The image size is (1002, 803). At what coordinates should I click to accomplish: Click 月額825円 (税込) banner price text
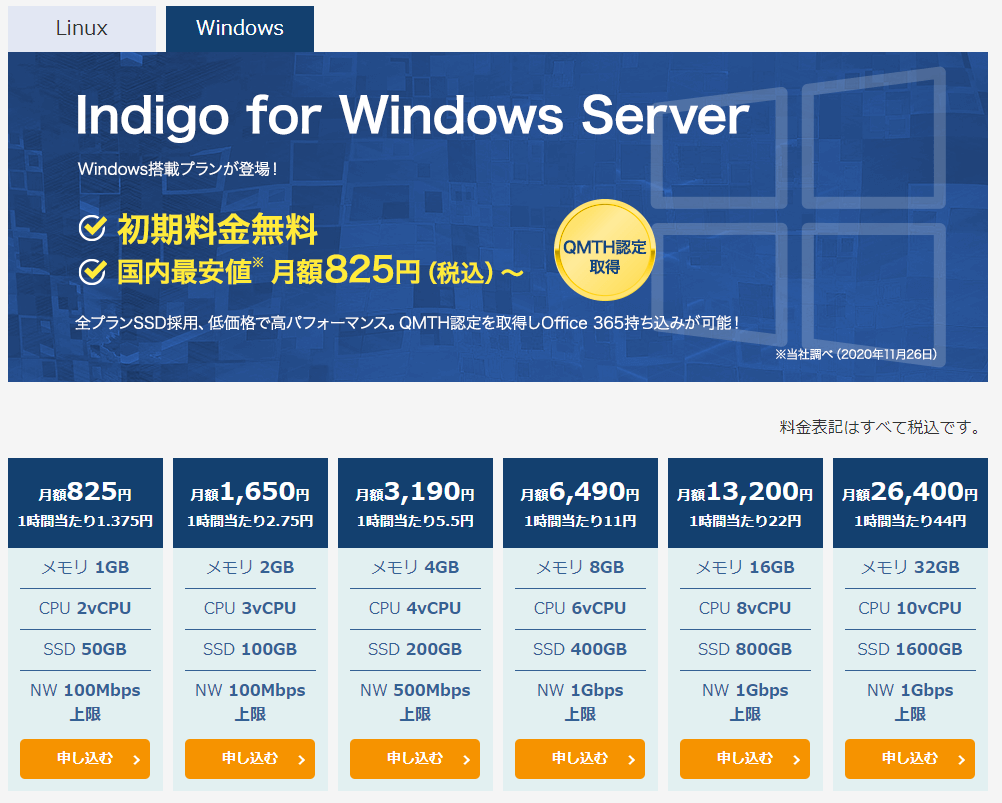396,270
